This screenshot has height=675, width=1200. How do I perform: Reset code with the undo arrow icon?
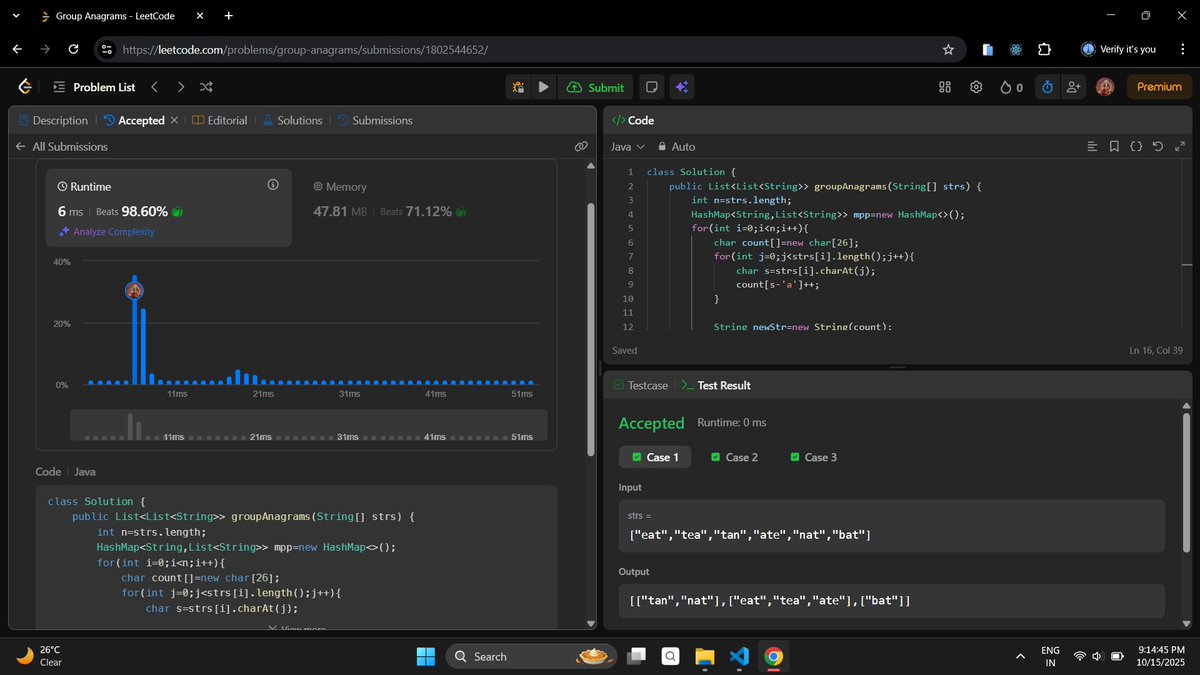pos(1158,146)
